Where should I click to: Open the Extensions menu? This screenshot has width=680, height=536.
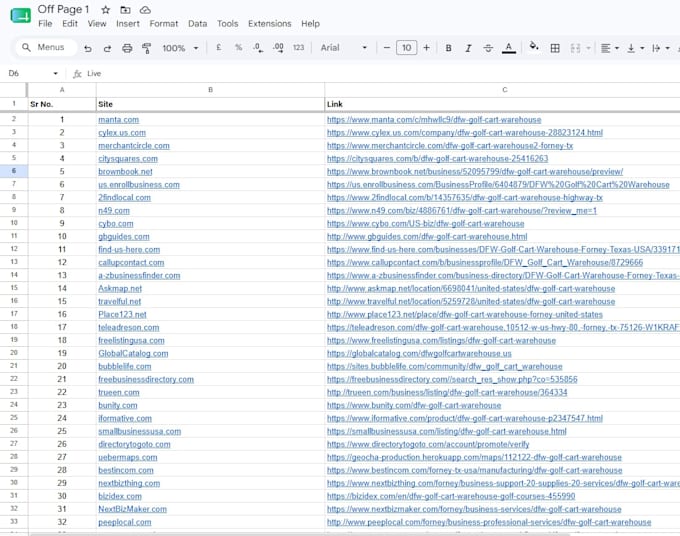pyautogui.click(x=269, y=24)
